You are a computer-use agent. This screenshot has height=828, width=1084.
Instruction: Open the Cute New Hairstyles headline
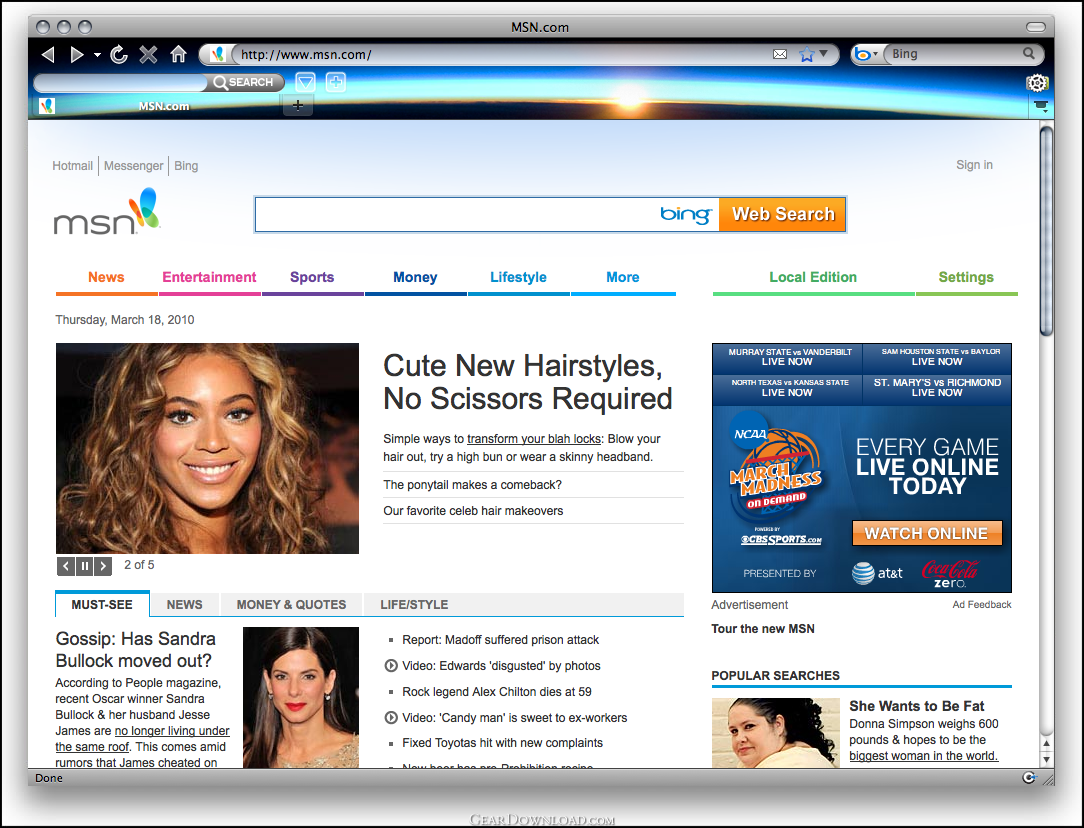click(x=527, y=382)
